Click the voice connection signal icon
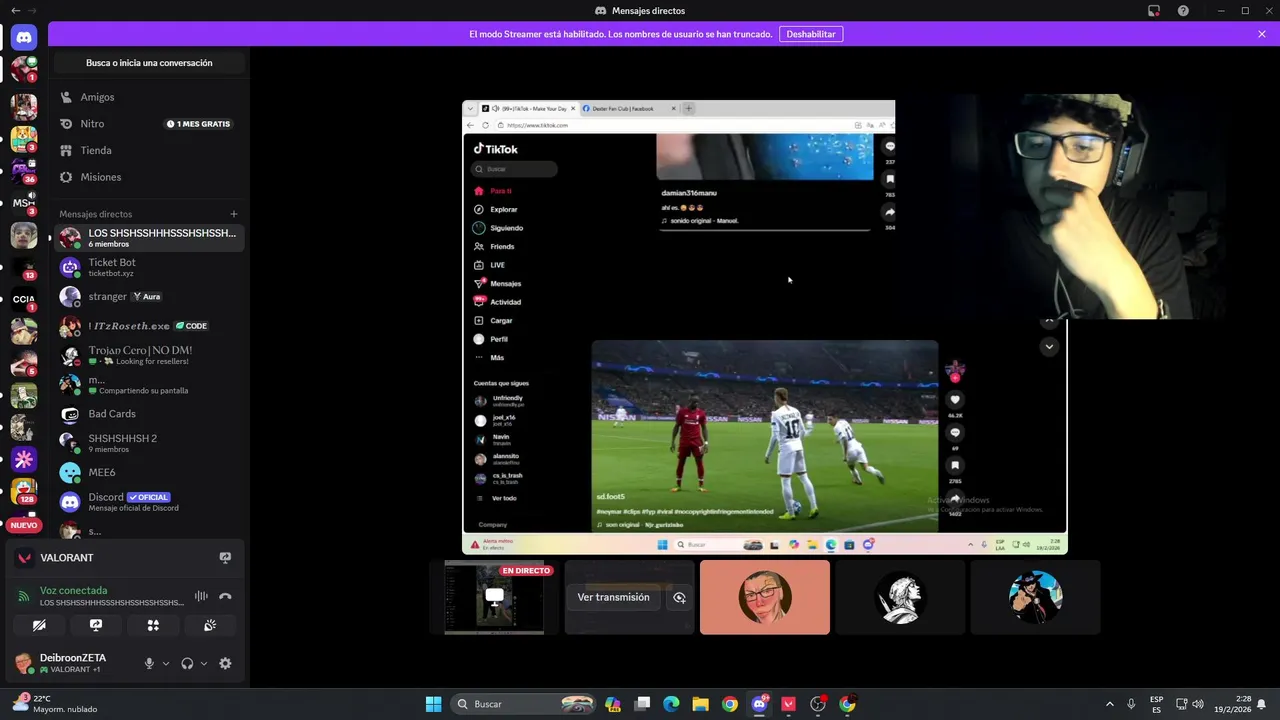This screenshot has width=1280, height=720. coord(24,596)
